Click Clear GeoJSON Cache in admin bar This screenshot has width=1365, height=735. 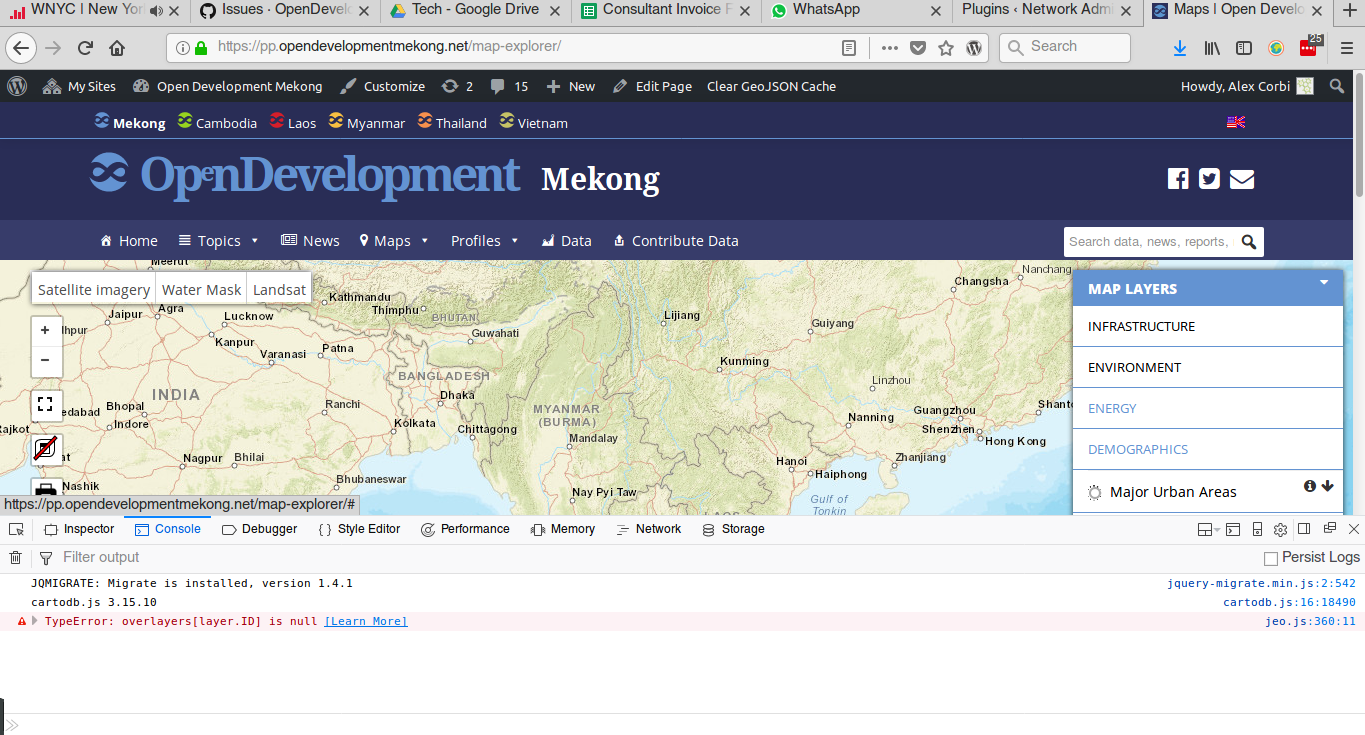(771, 86)
